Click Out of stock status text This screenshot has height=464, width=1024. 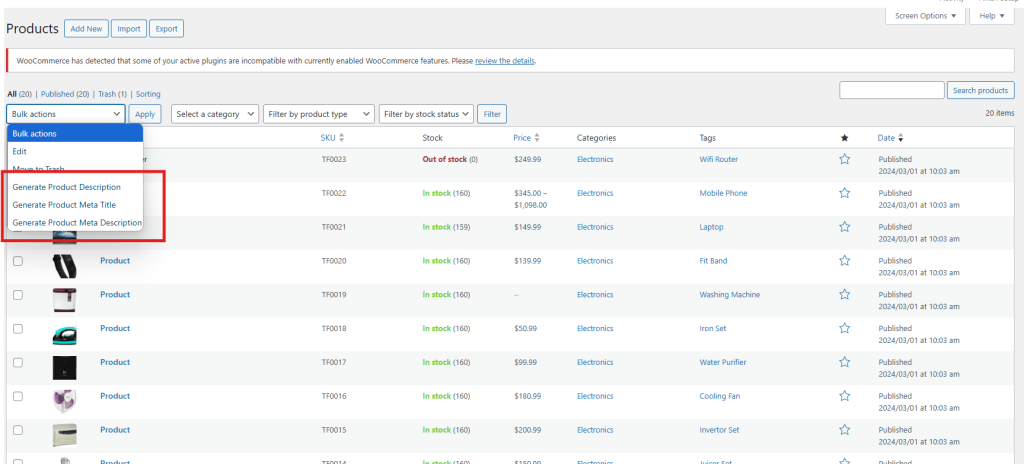pyautogui.click(x=445, y=159)
